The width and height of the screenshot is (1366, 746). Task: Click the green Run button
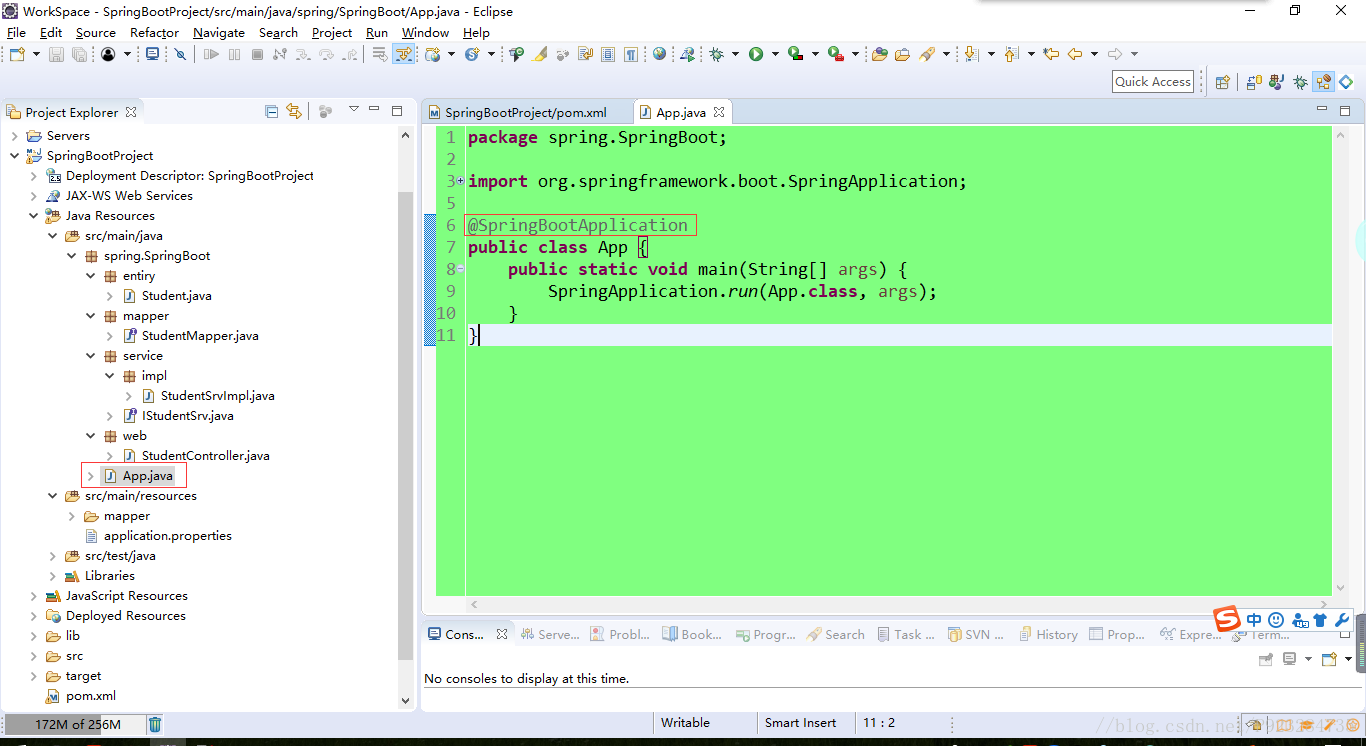(x=756, y=54)
